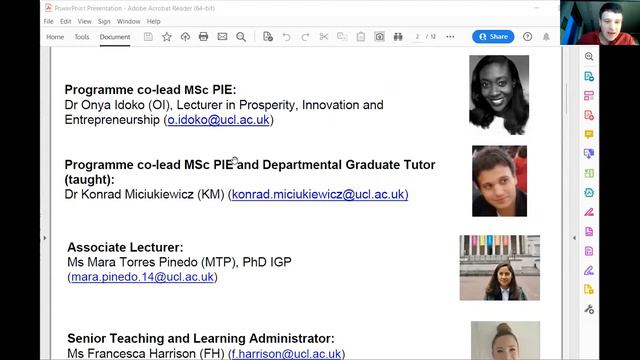Click the Undo arrow icon
Viewport: 640px width, 360px height.
287,37
